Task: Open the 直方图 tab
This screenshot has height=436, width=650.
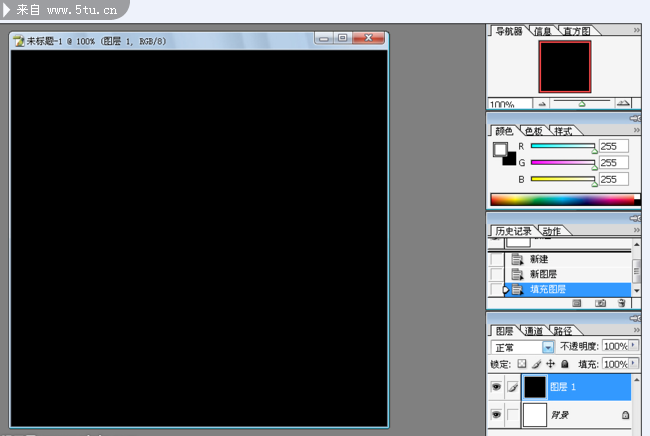Action: tap(576, 32)
